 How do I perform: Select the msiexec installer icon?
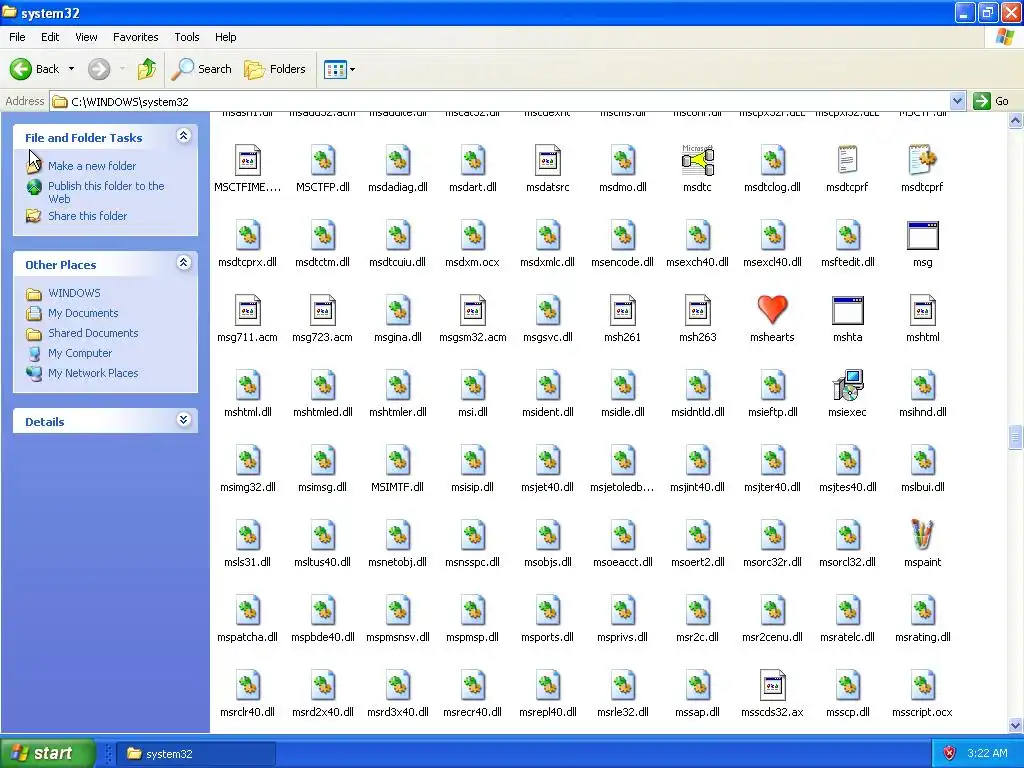(x=848, y=385)
